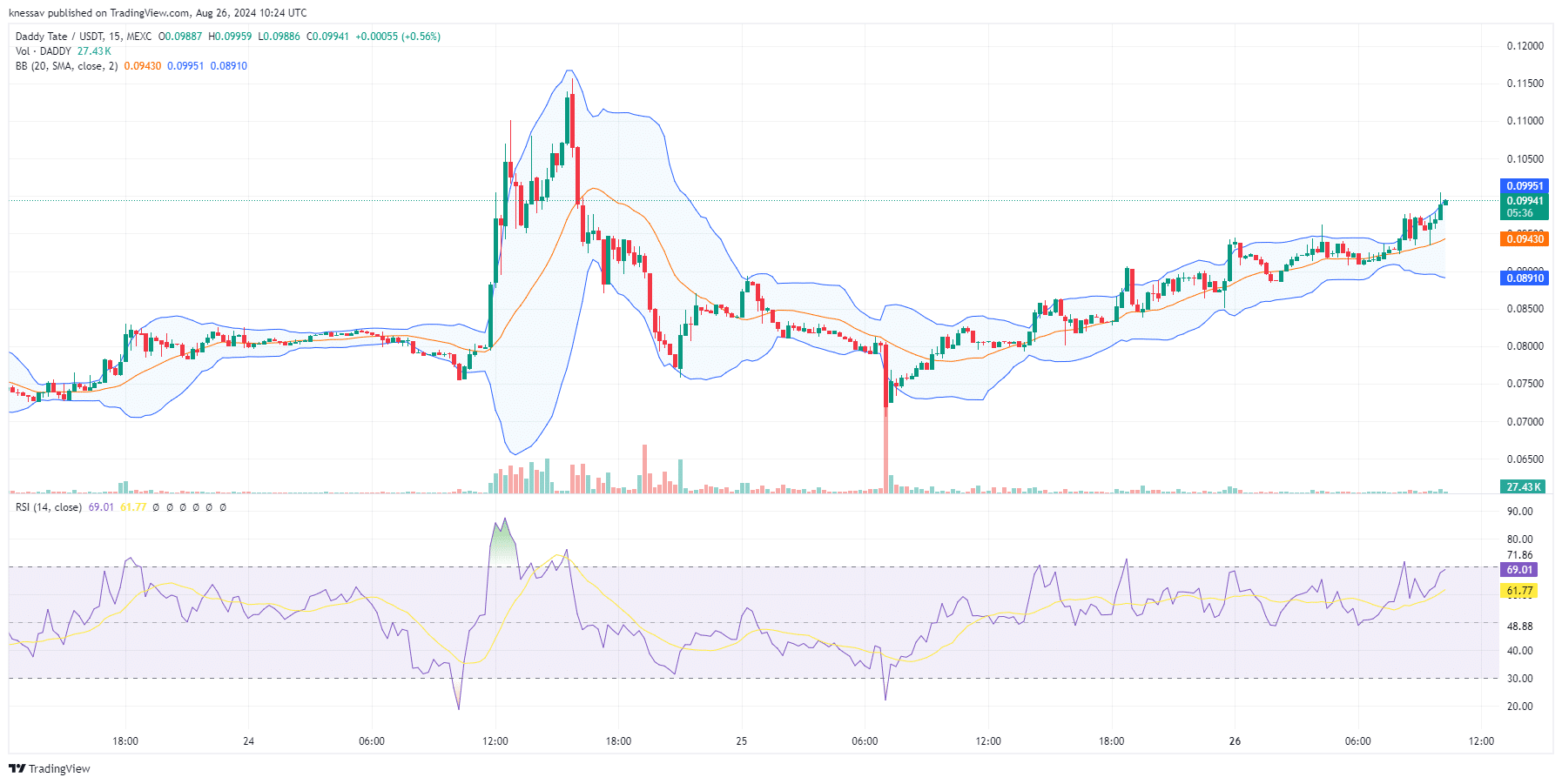The height and width of the screenshot is (784, 1562).
Task: Click the green 0.09941 last price tag
Action: (x=1525, y=201)
